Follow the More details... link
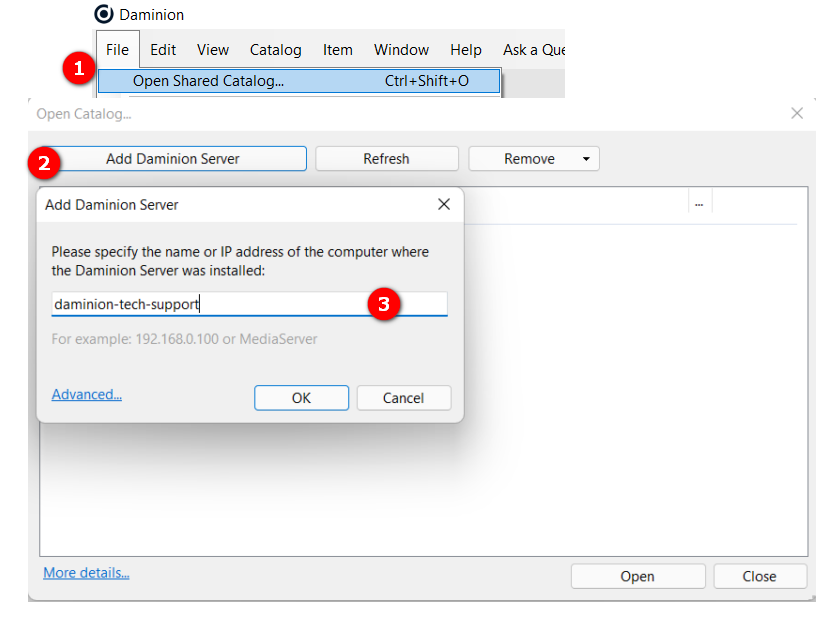 tap(86, 573)
